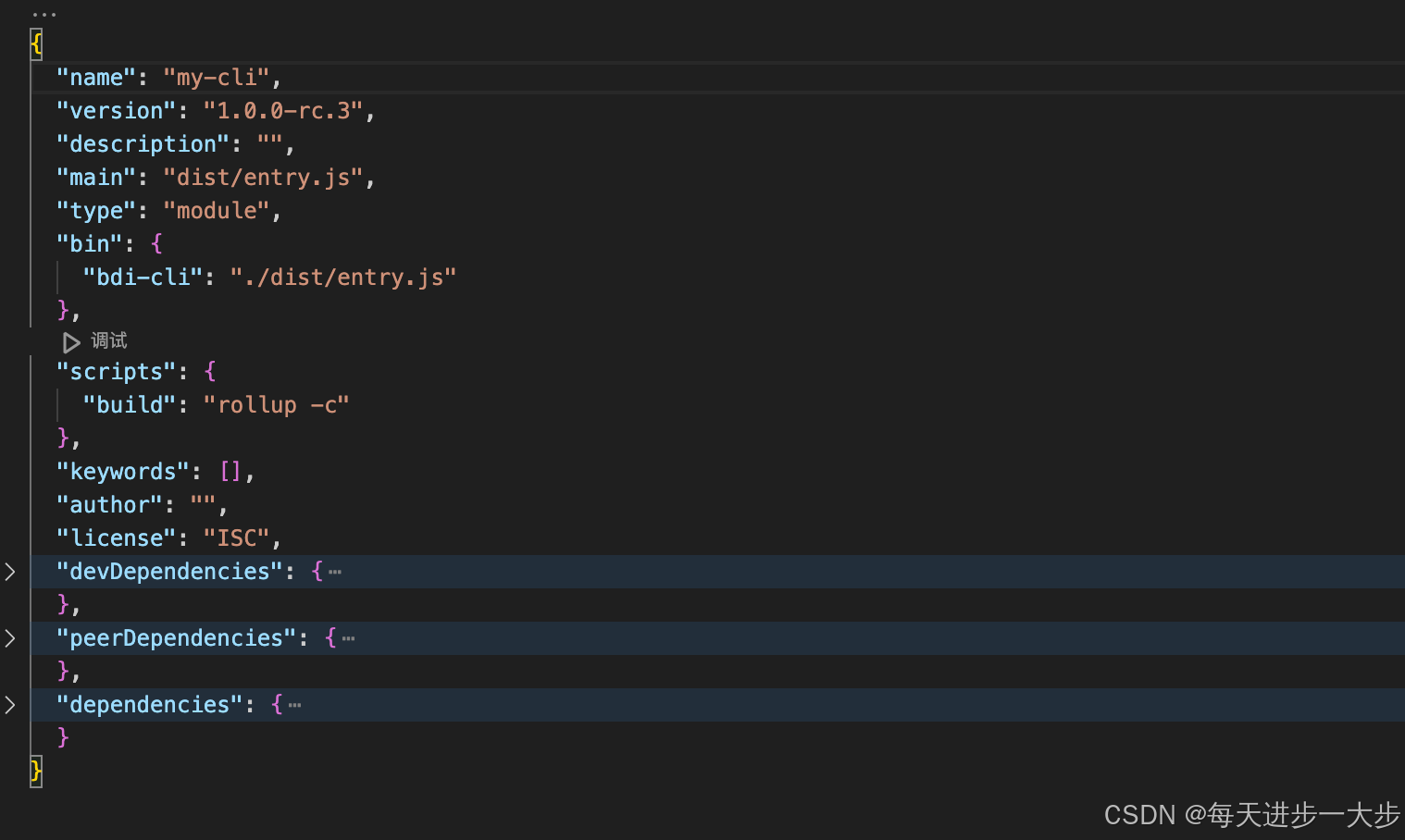Click the folded ellipsis after peerDependencies brace
This screenshot has height=840, width=1405.
pos(348,638)
